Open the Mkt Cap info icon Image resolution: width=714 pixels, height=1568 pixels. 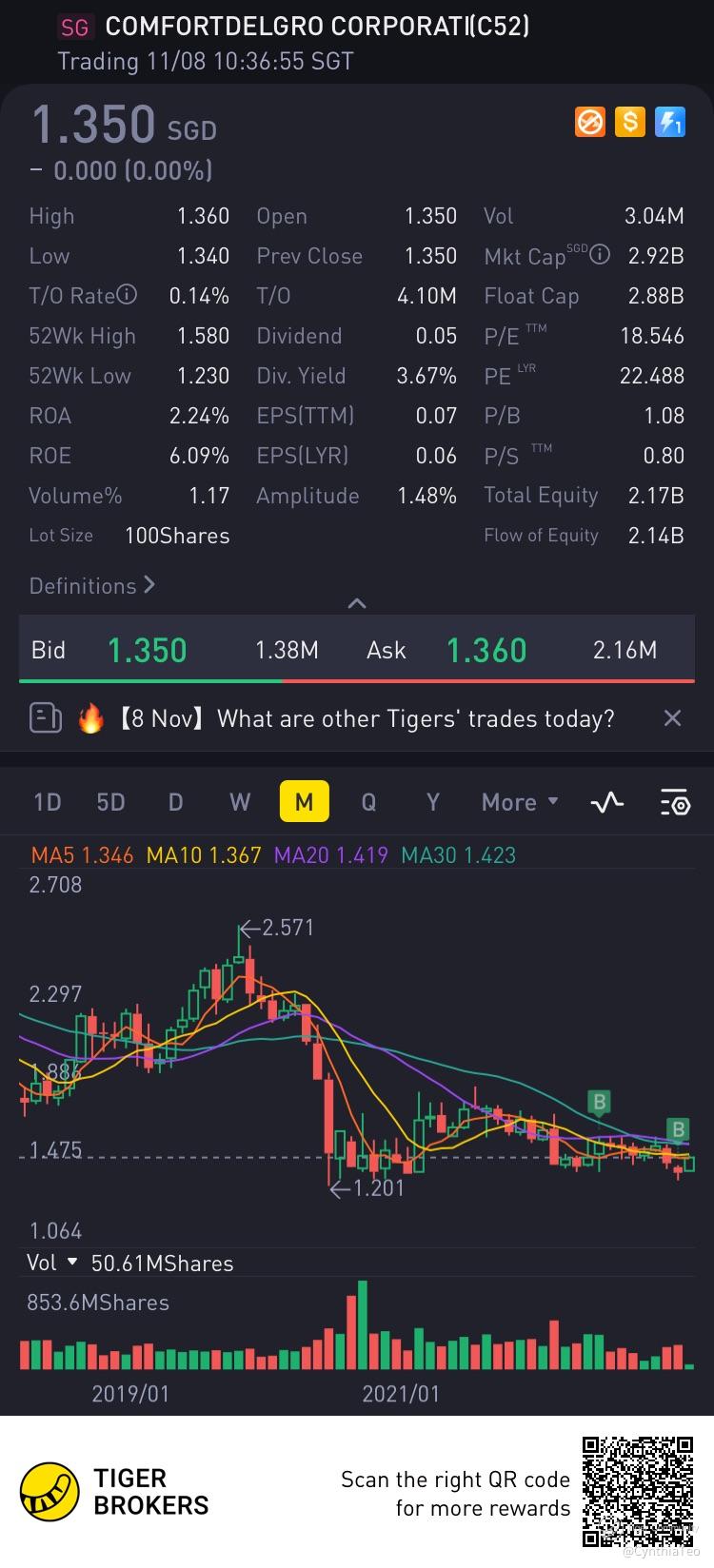pyautogui.click(x=600, y=255)
